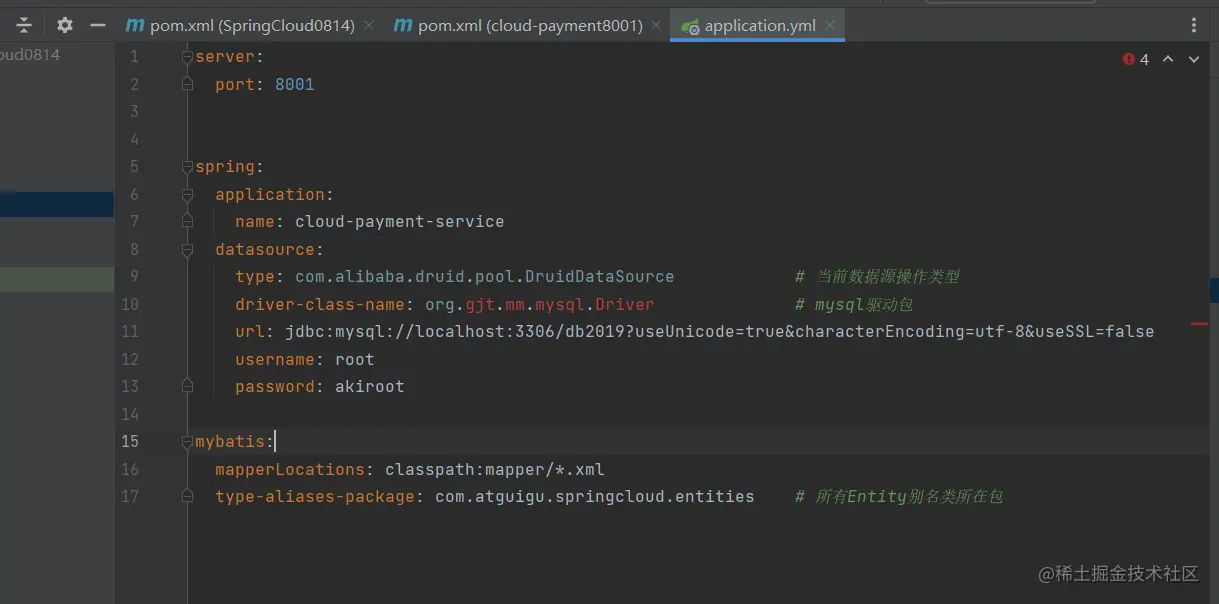Click the Spring leaf icon on application.yml tab
Screen dimensions: 1219x604
pos(689,26)
